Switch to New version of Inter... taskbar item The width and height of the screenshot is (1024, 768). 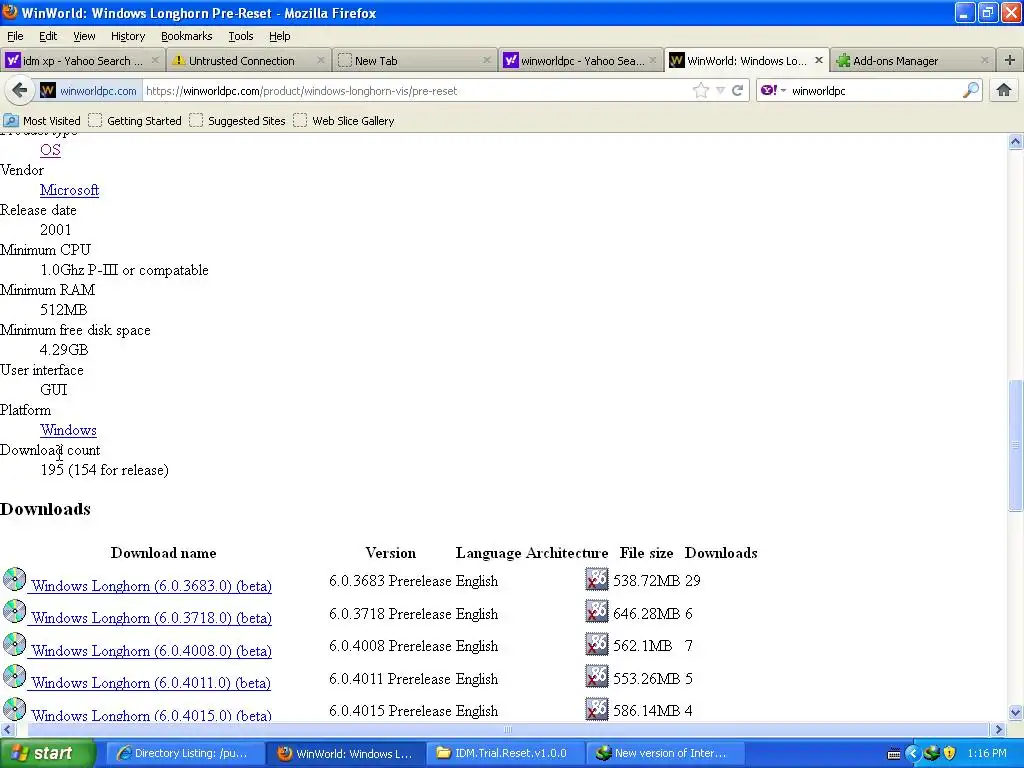pyautogui.click(x=663, y=753)
